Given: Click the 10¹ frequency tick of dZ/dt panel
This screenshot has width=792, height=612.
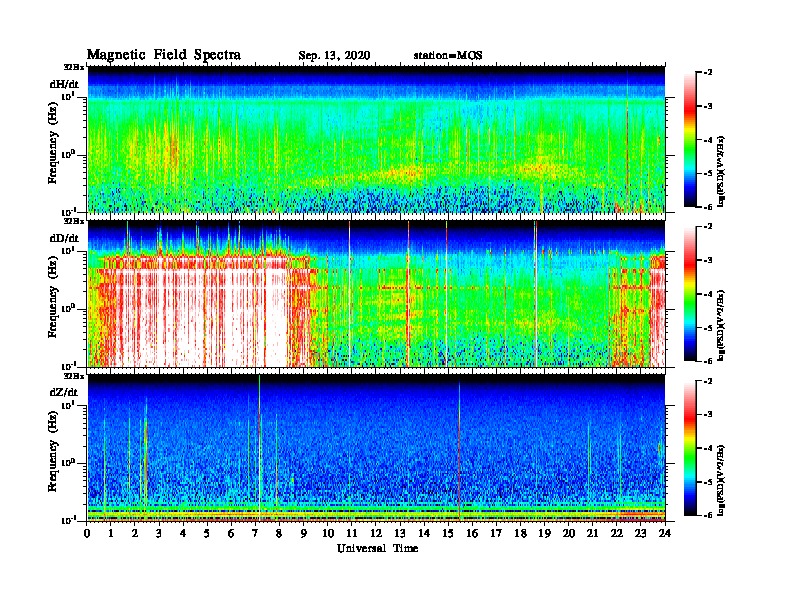Looking at the screenshot, I should (68, 405).
